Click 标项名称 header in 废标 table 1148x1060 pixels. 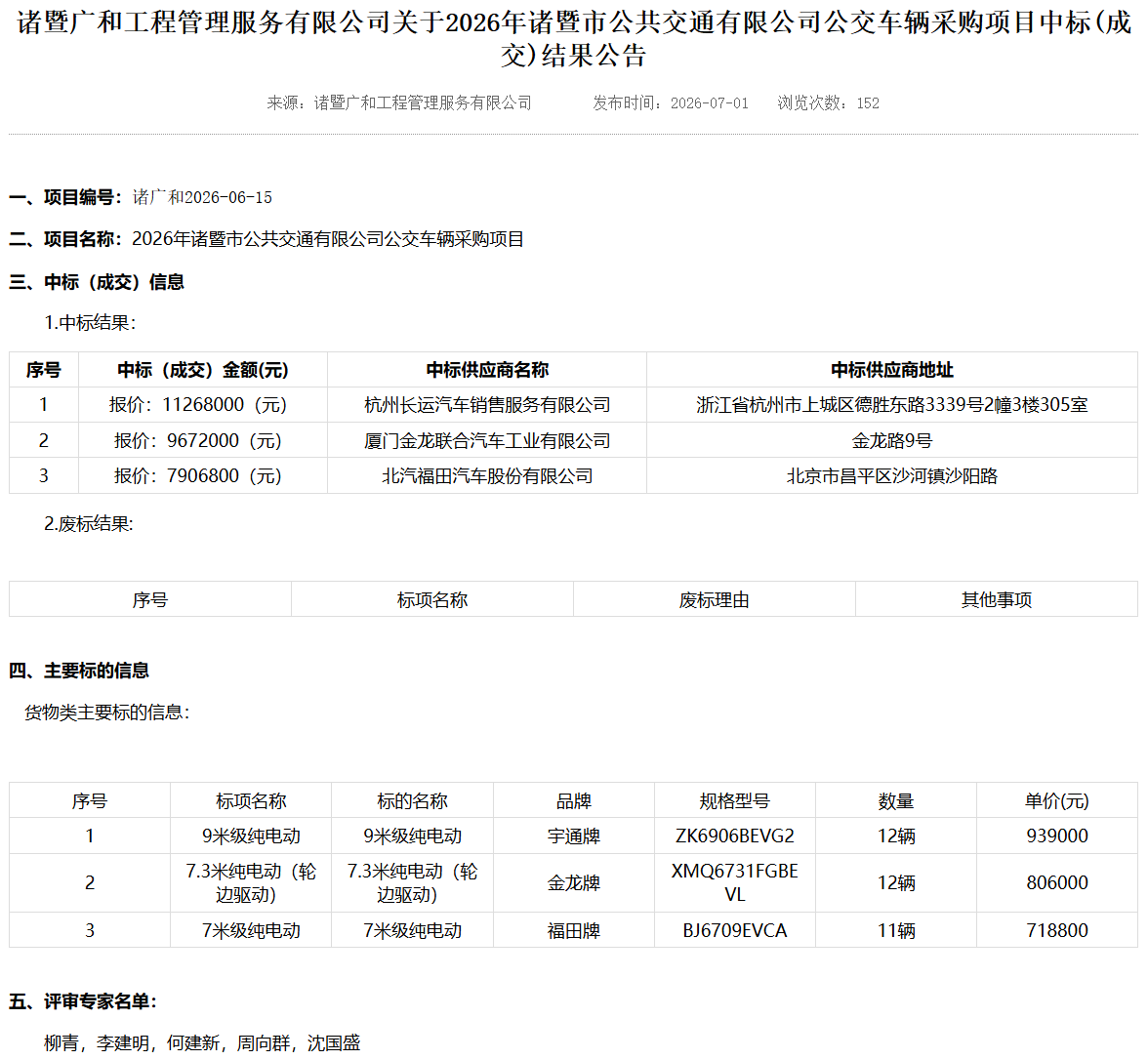(x=431, y=599)
